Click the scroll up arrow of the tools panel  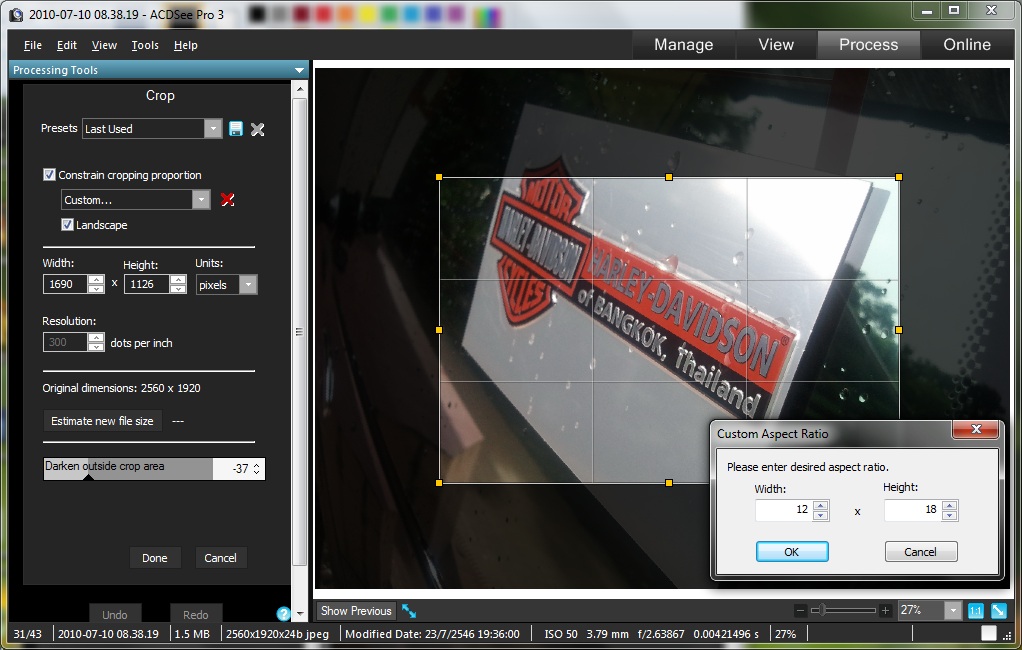click(300, 89)
